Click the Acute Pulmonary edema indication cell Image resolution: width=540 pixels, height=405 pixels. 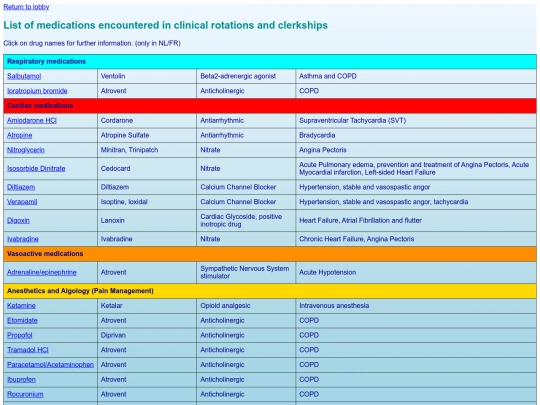coord(416,169)
